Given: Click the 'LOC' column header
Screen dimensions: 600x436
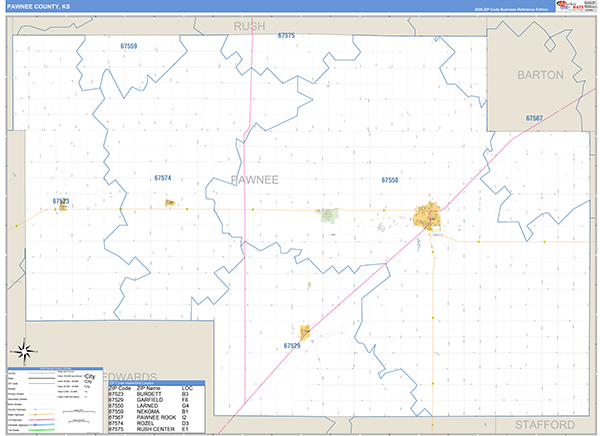Looking at the screenshot, I should pyautogui.click(x=188, y=388).
